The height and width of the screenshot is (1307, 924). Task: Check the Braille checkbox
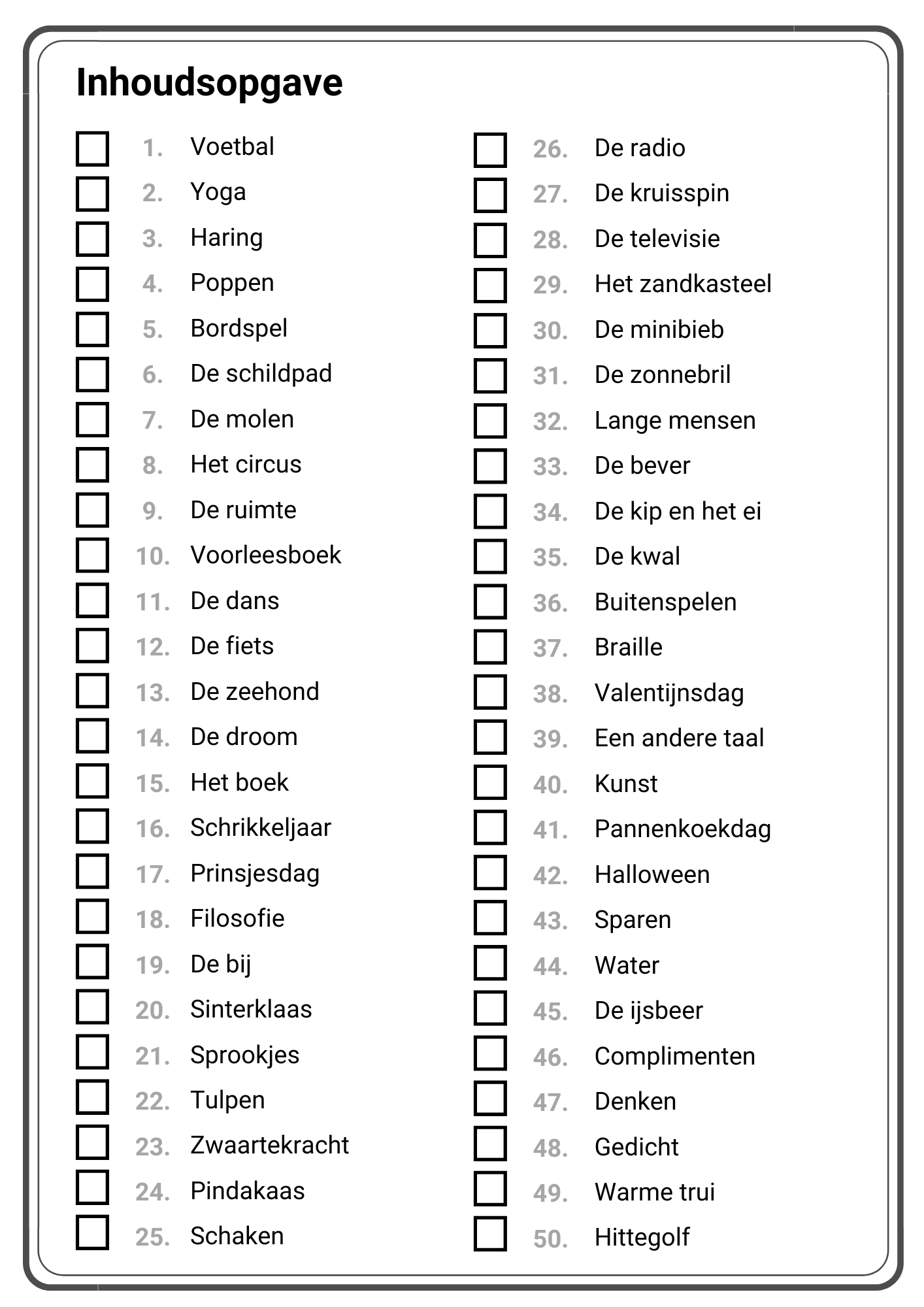490,648
